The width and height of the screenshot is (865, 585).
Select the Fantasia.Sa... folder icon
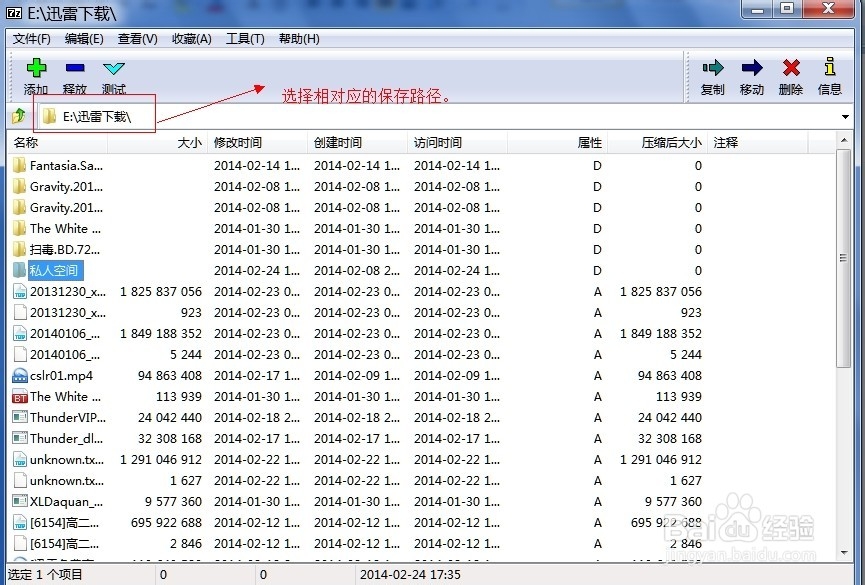19,166
